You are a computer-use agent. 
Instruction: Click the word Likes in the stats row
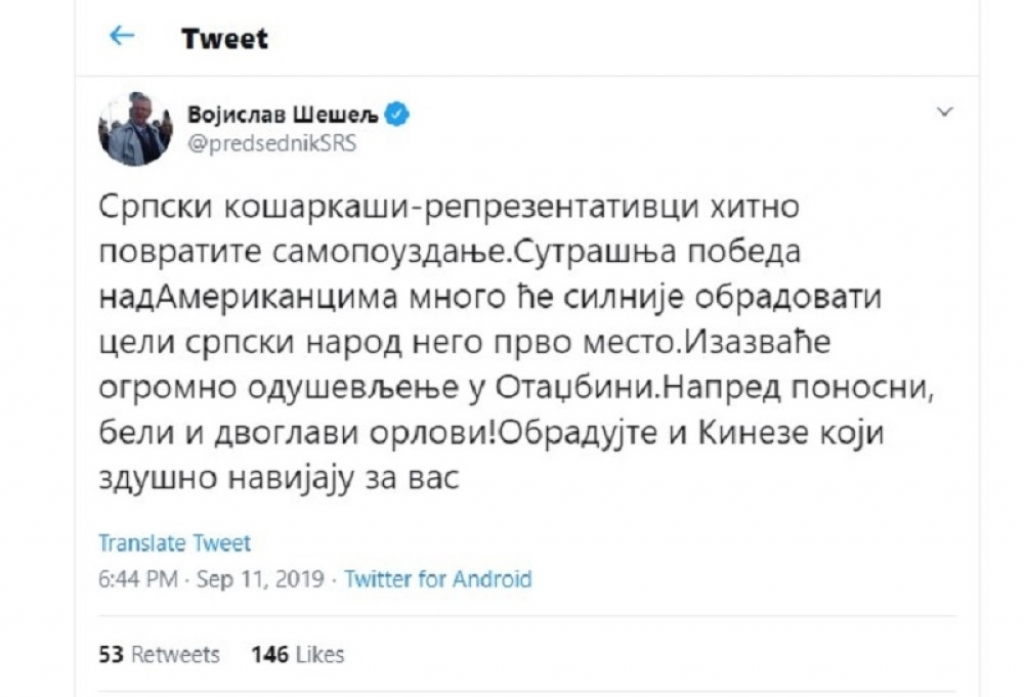pos(320,655)
